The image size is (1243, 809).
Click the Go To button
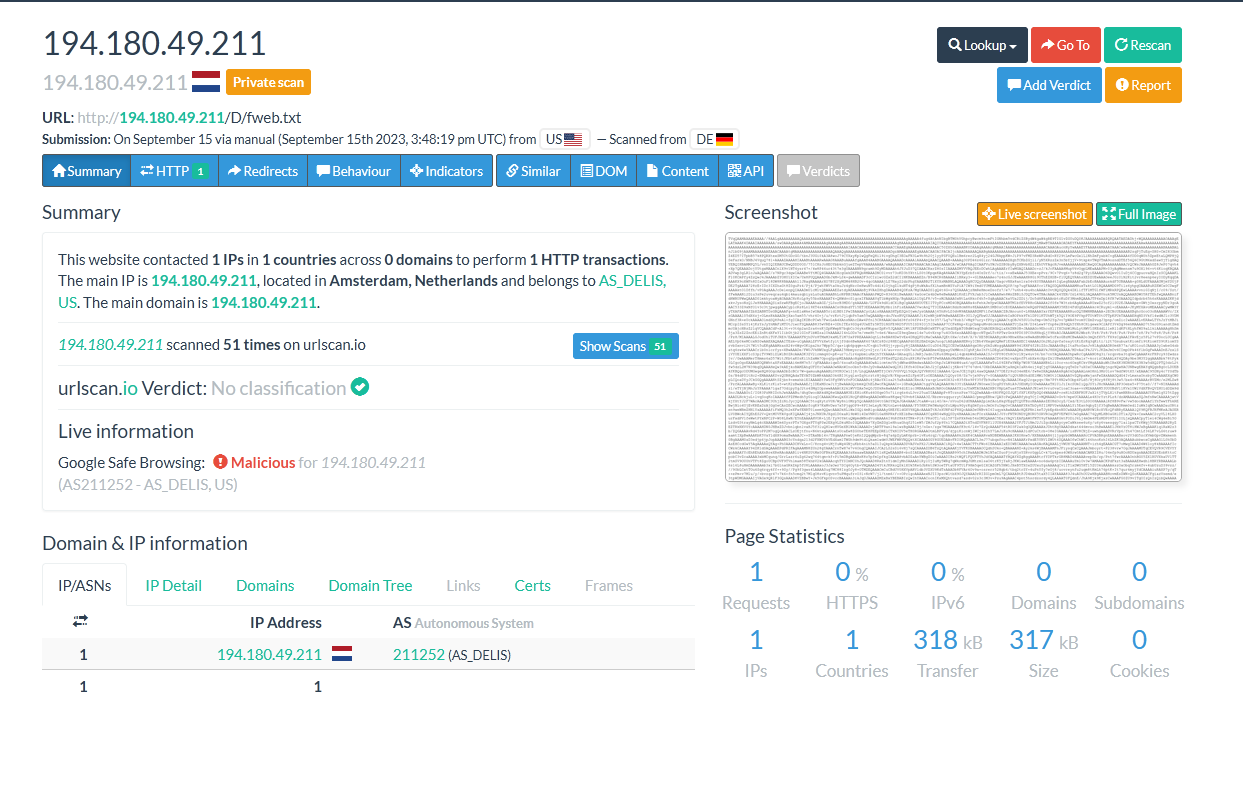(1065, 45)
